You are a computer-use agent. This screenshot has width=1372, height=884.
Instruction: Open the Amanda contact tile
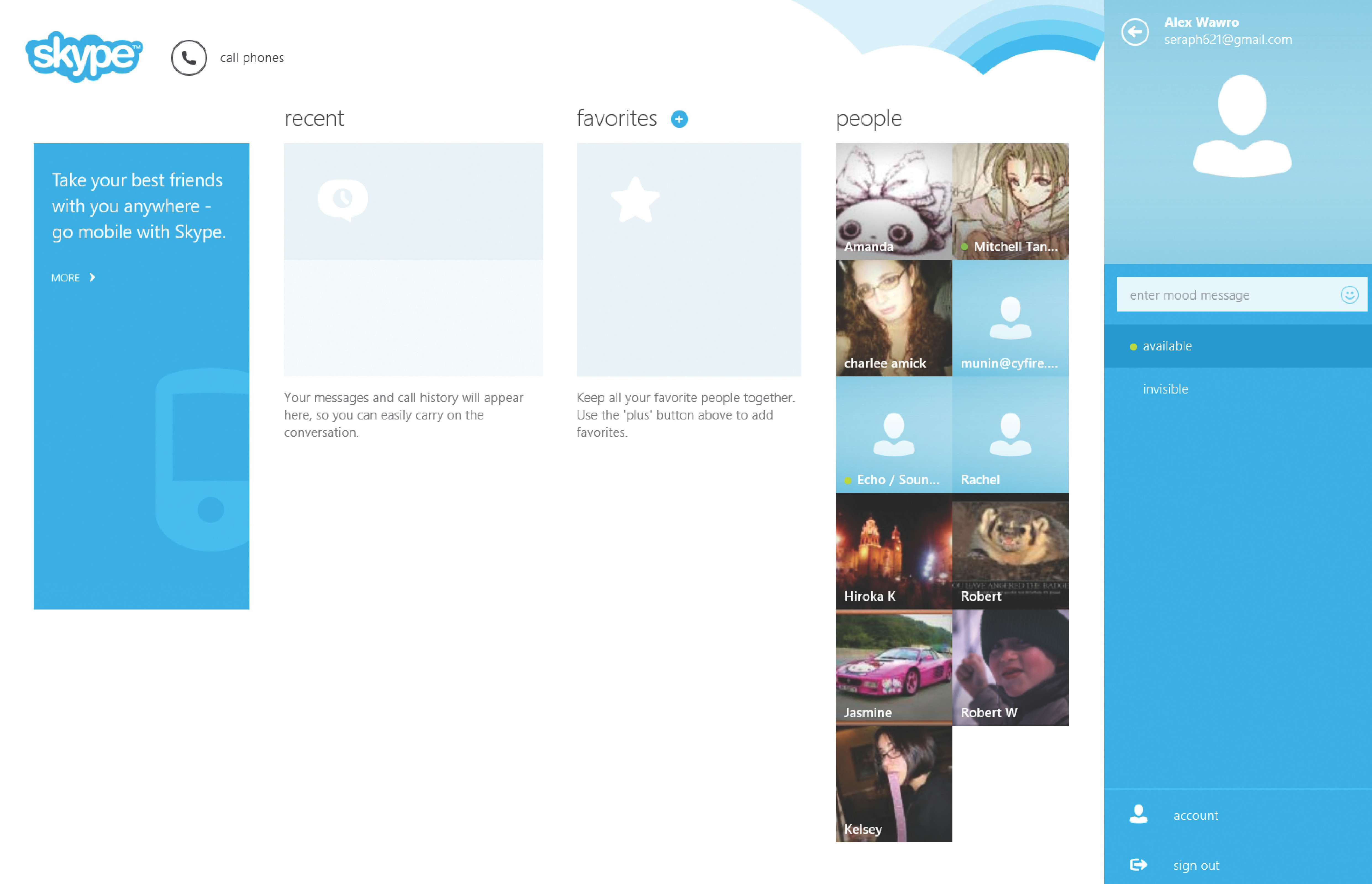[893, 201]
